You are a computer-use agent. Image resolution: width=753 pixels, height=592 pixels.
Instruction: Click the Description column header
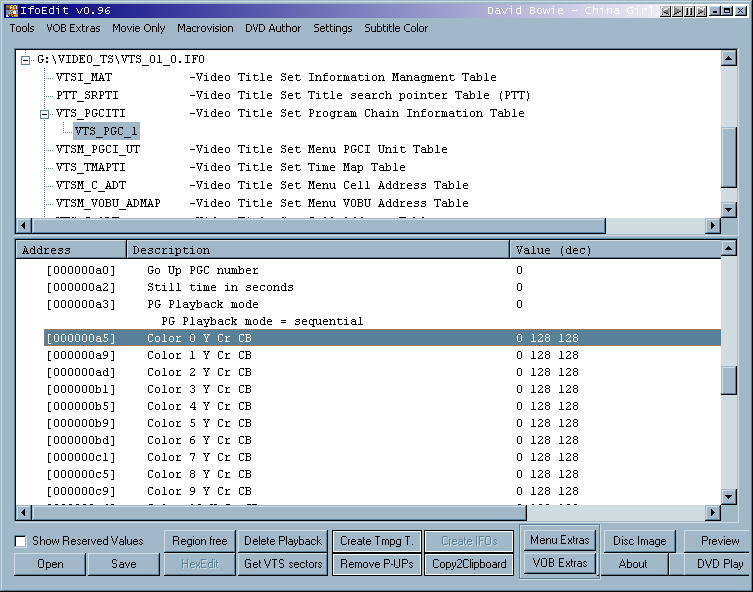pos(318,250)
